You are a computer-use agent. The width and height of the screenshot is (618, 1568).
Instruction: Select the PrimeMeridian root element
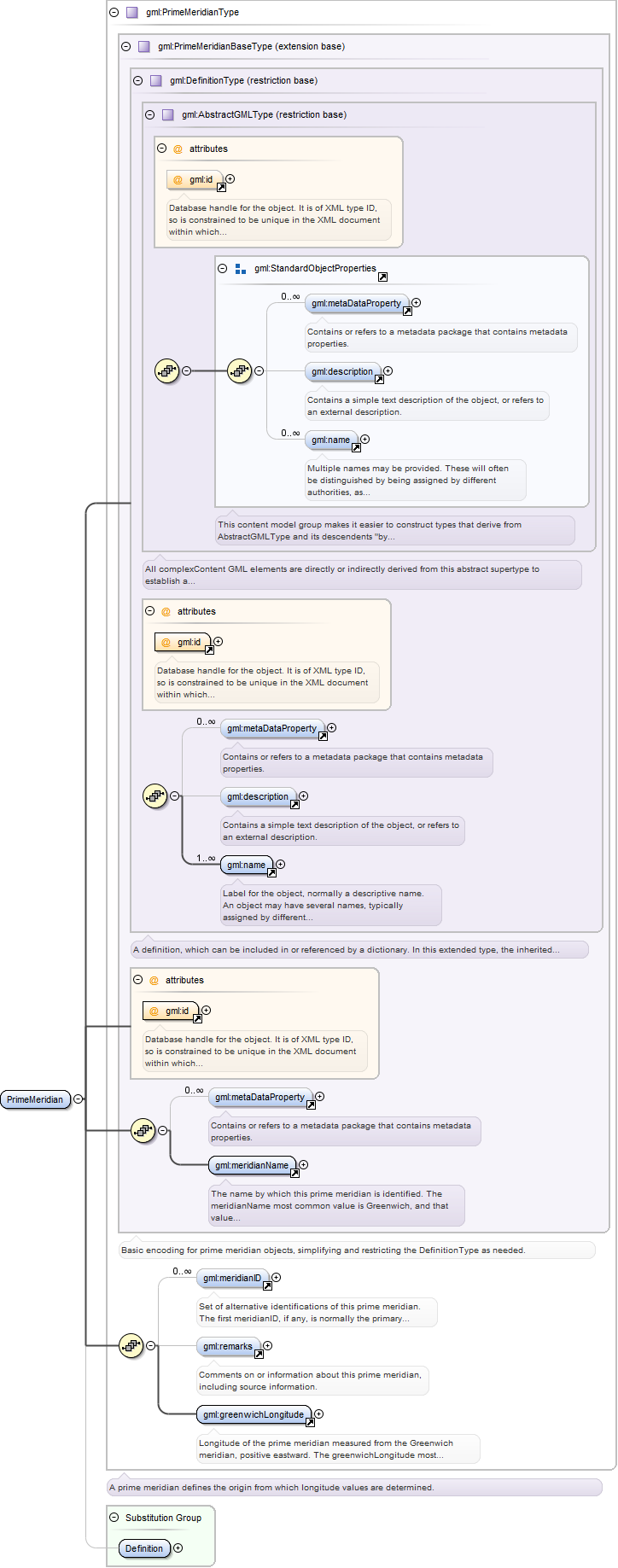pyautogui.click(x=35, y=1099)
